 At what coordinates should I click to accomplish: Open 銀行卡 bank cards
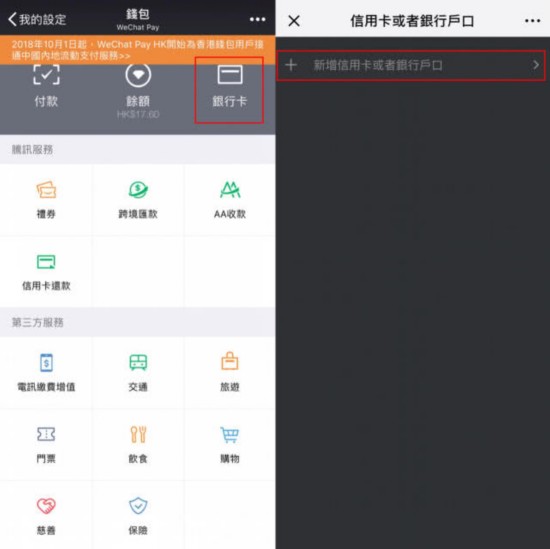tap(229, 86)
